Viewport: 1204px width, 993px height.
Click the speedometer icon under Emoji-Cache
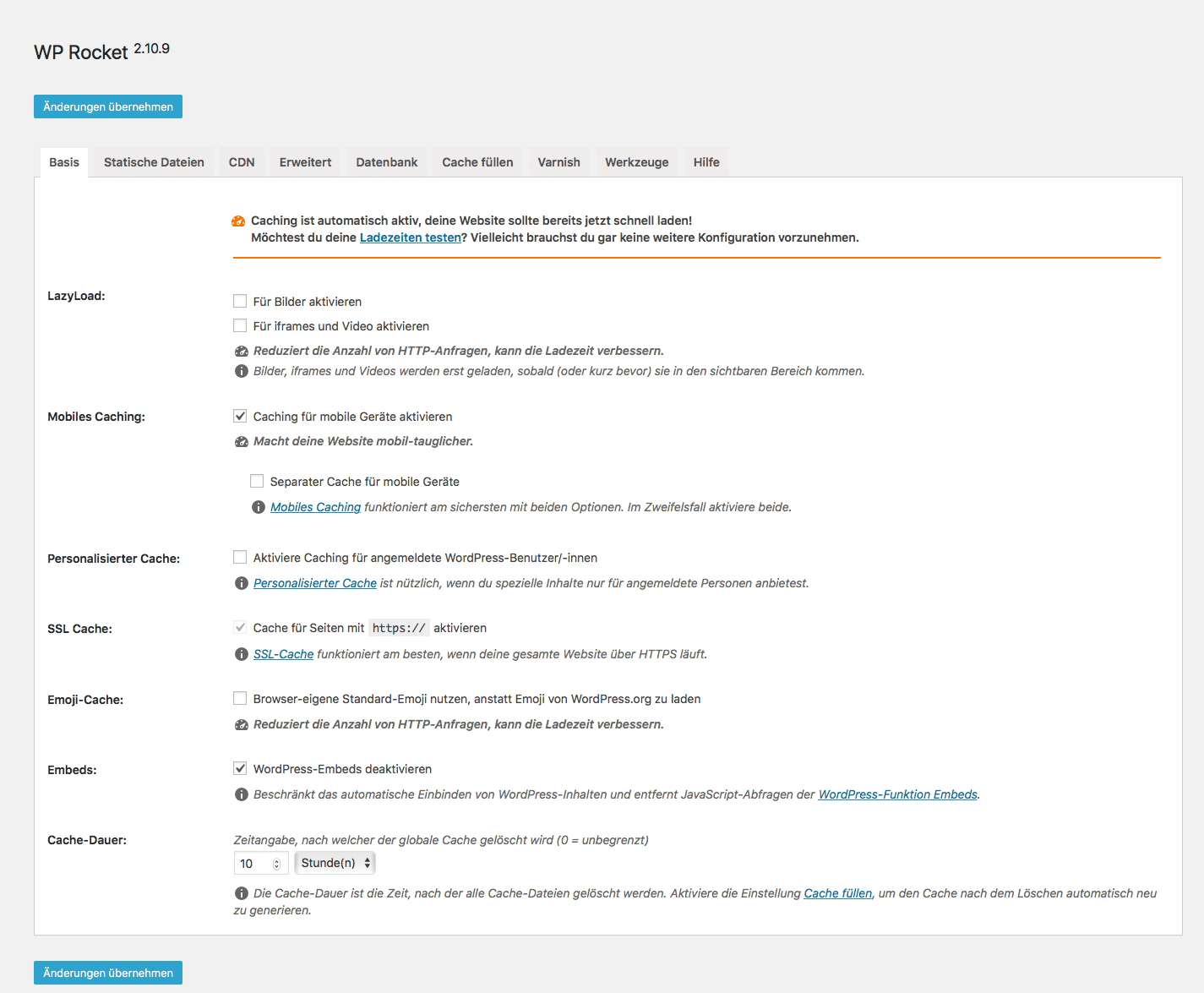point(241,724)
